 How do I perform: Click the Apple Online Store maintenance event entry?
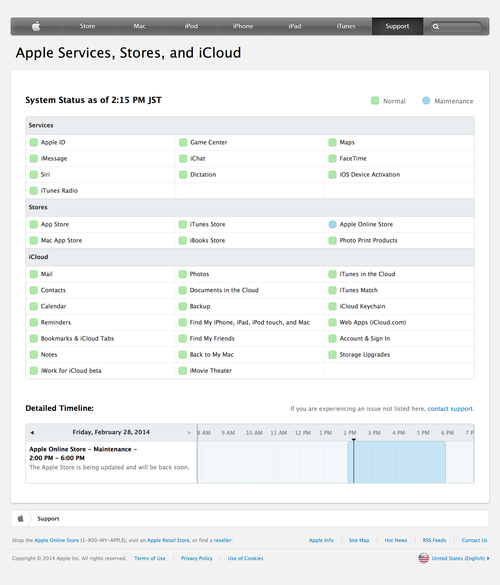point(111,462)
